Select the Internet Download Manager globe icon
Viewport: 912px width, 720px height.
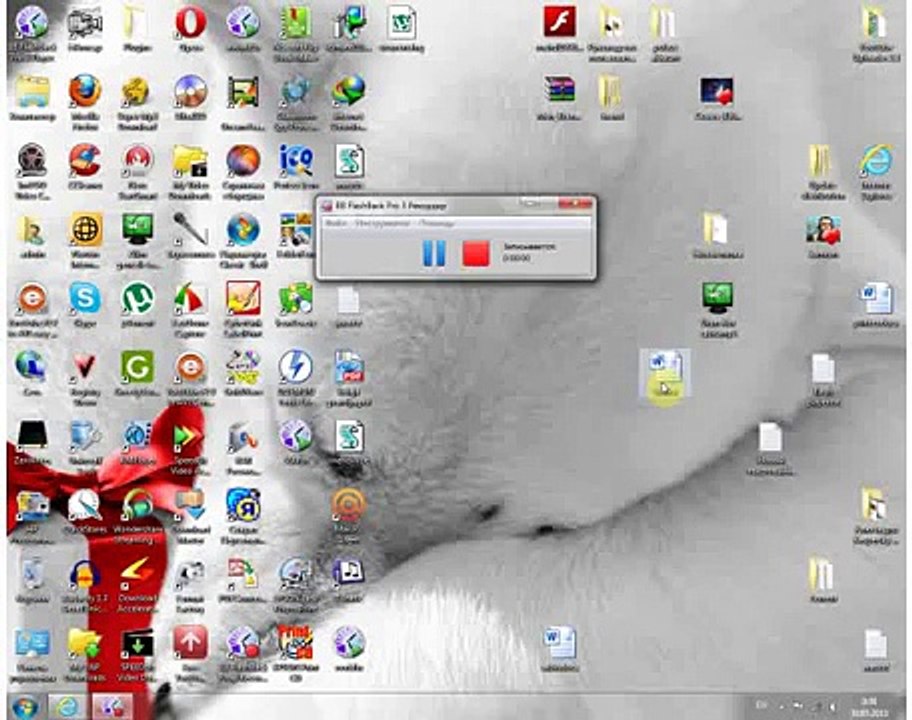tap(348, 91)
